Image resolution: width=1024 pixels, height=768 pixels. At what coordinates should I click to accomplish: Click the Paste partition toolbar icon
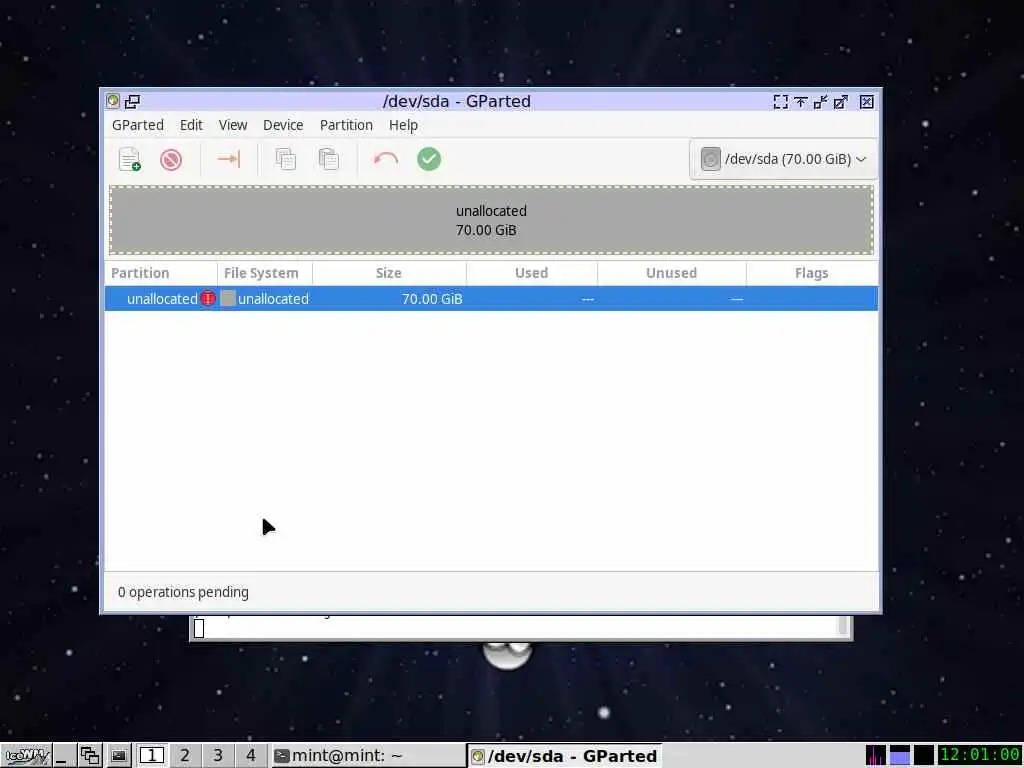pos(328,159)
